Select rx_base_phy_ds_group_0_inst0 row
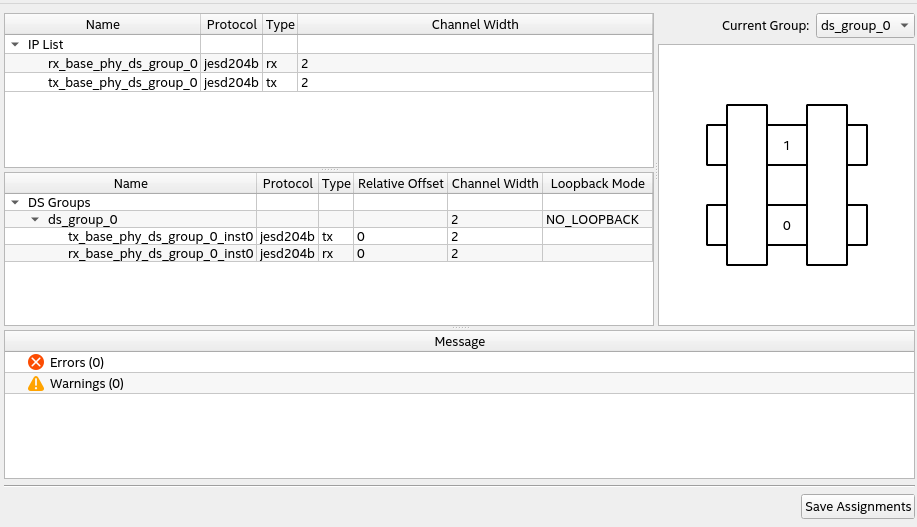The height and width of the screenshot is (527, 917). click(x=161, y=254)
